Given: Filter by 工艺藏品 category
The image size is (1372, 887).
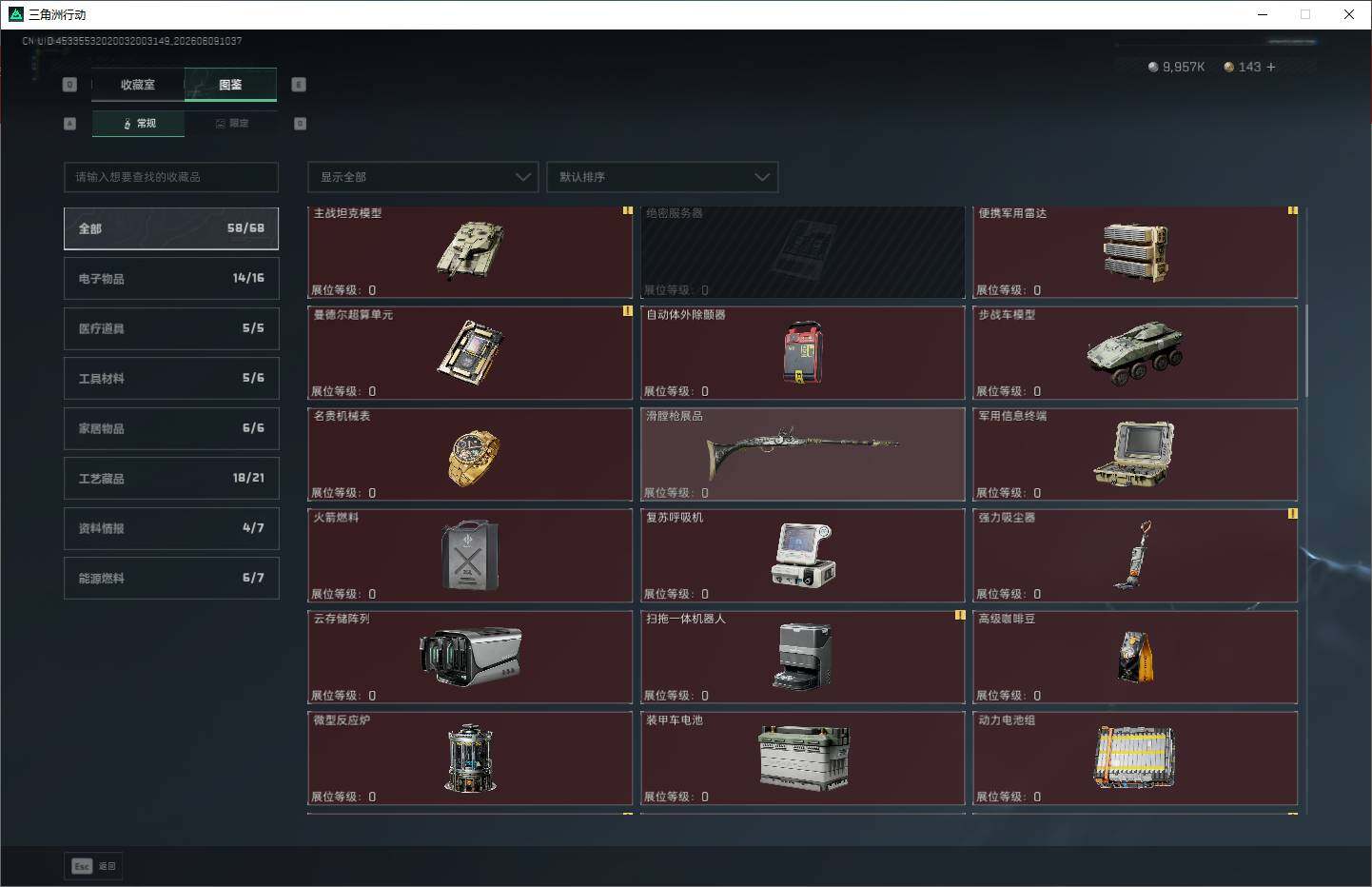Looking at the screenshot, I should 171,478.
